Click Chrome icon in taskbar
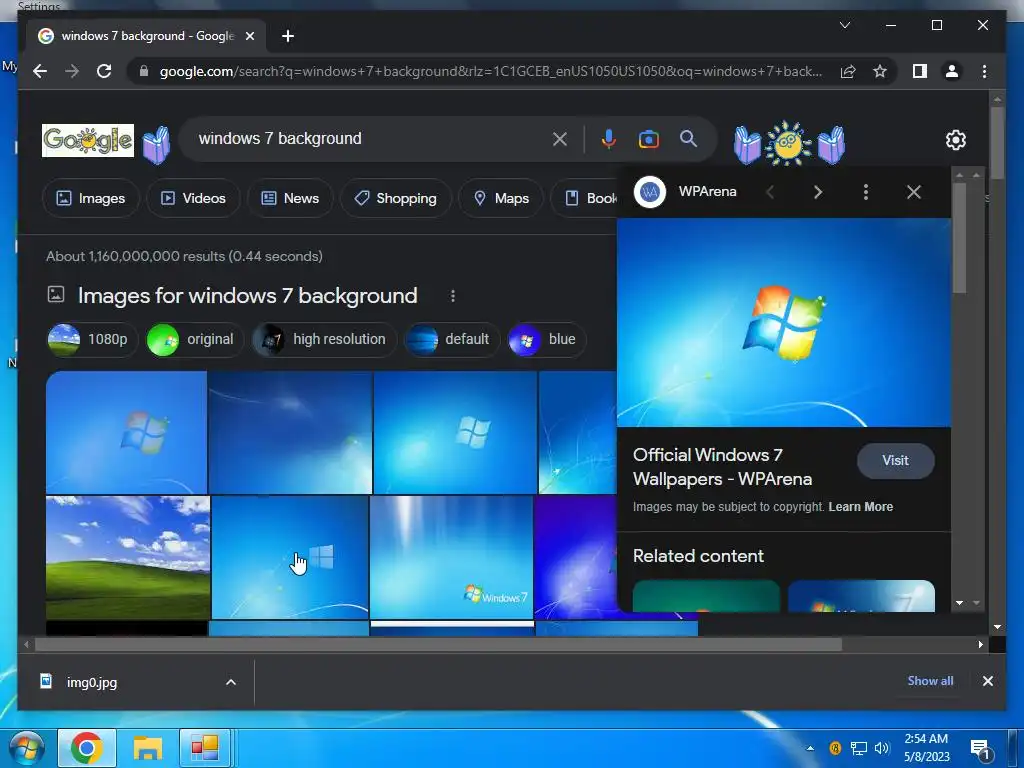The height and width of the screenshot is (768, 1024). (87, 748)
